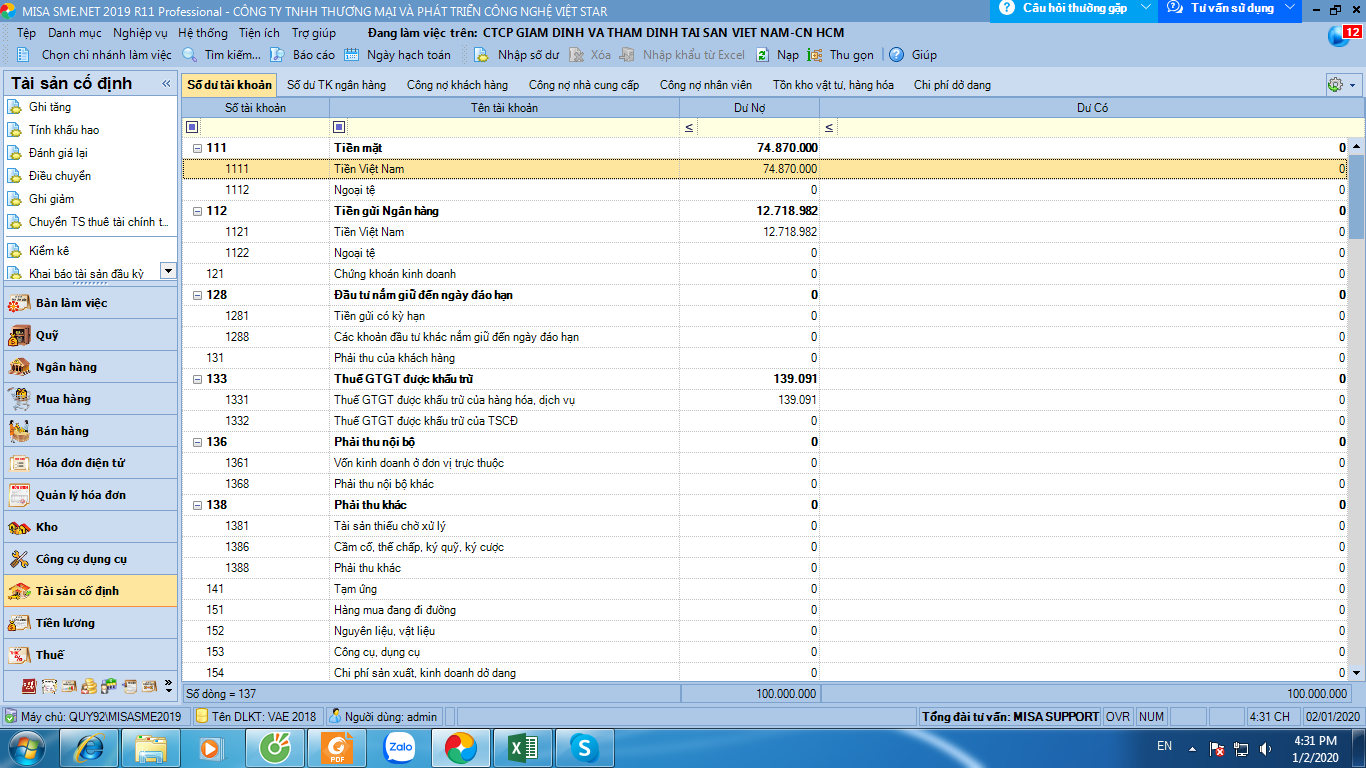1366x768 pixels.
Task: Collapse the Tài sản cố định side panel
Action: tap(166, 84)
